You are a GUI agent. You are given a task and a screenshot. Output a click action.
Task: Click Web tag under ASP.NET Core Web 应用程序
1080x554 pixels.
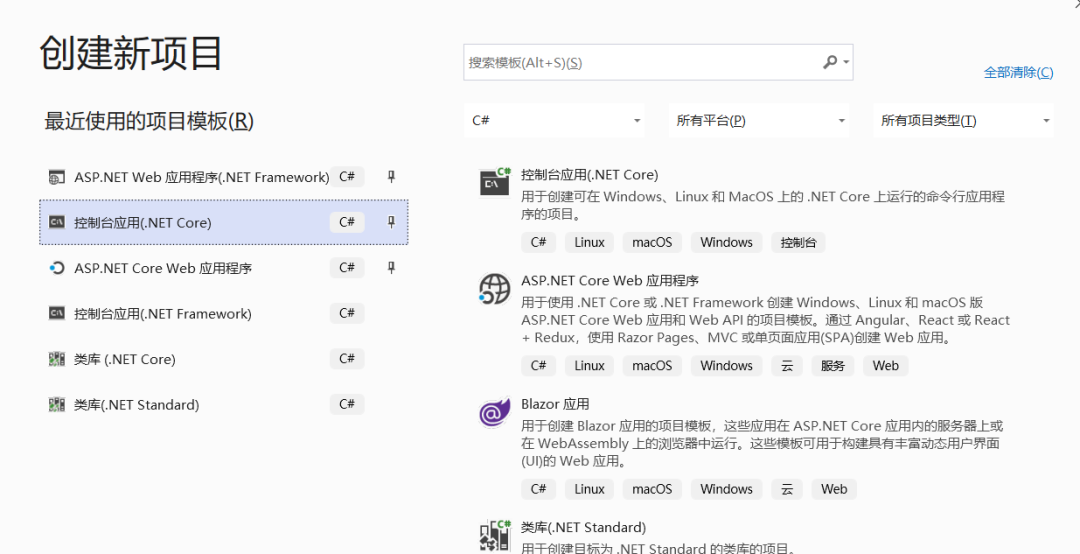(886, 366)
